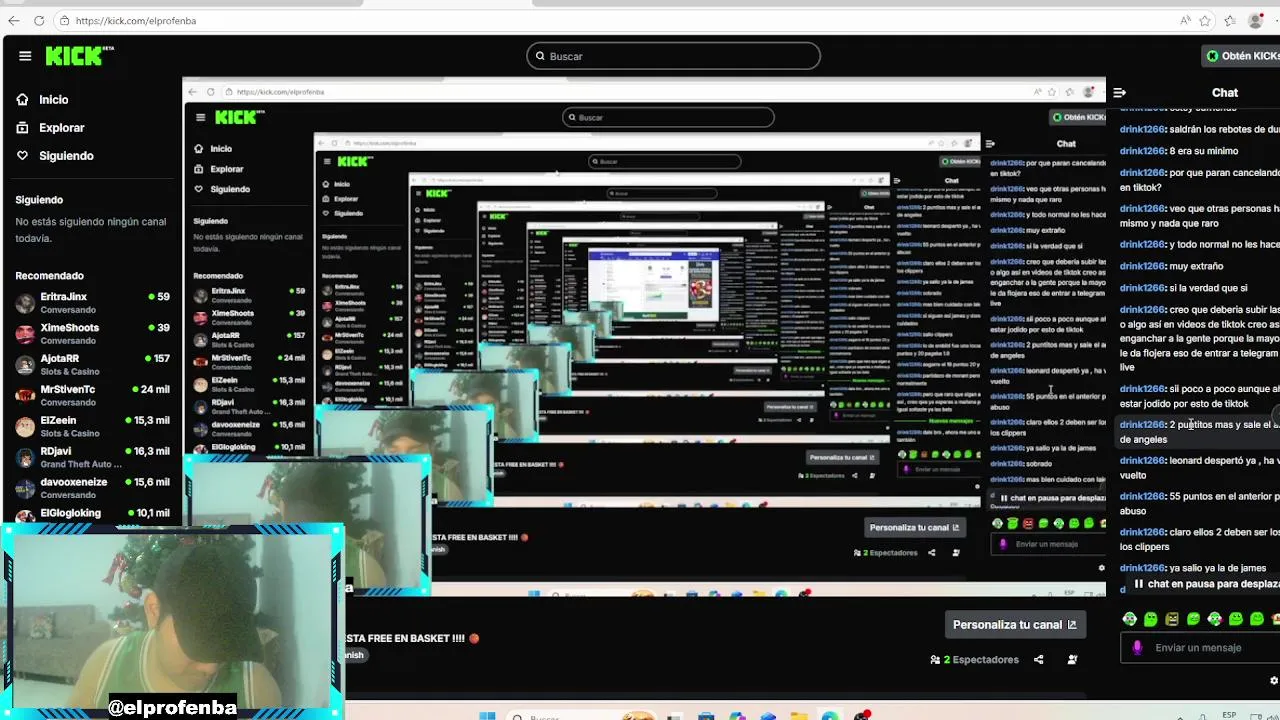Open MrStivenTc recommended channel
This screenshot has width=1280, height=720.
point(92,396)
